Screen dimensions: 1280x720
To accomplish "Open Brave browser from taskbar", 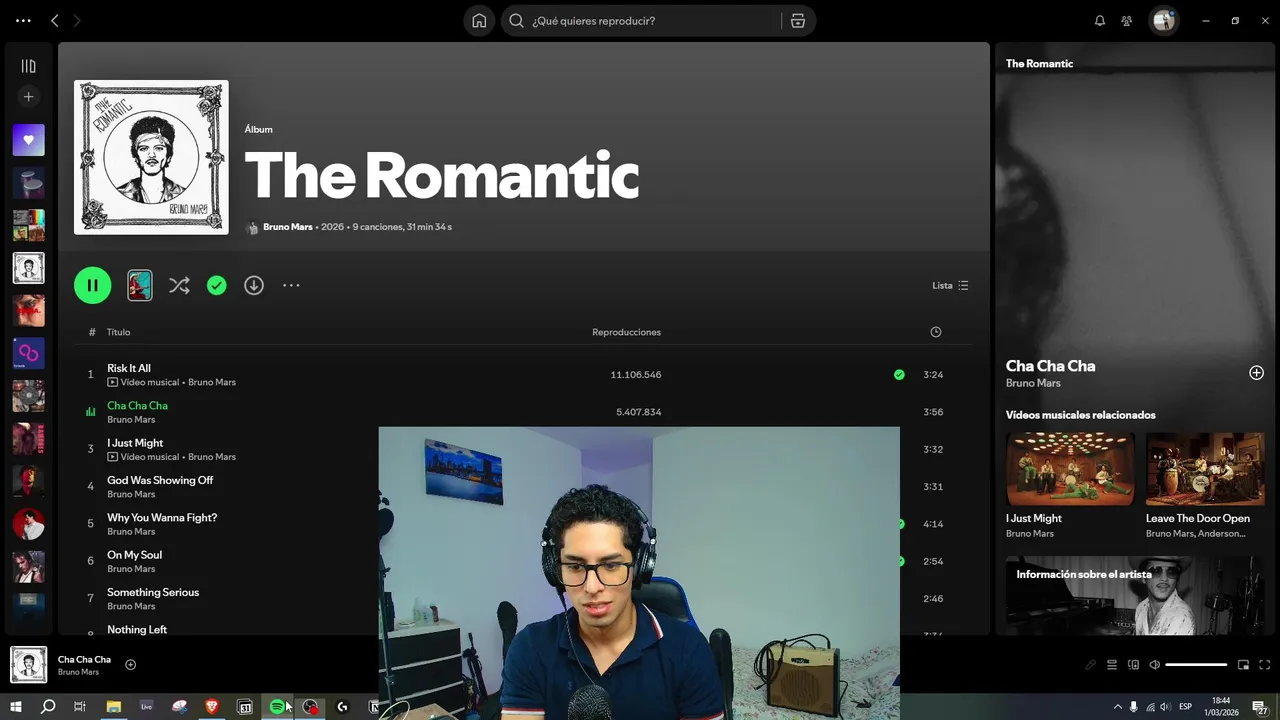I will coord(211,707).
